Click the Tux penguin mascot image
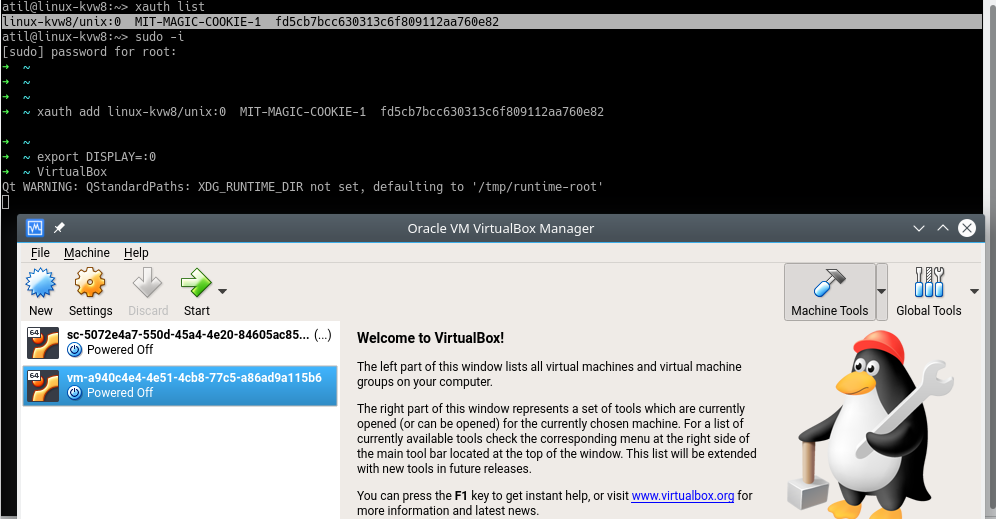996x519 pixels. pos(870,423)
